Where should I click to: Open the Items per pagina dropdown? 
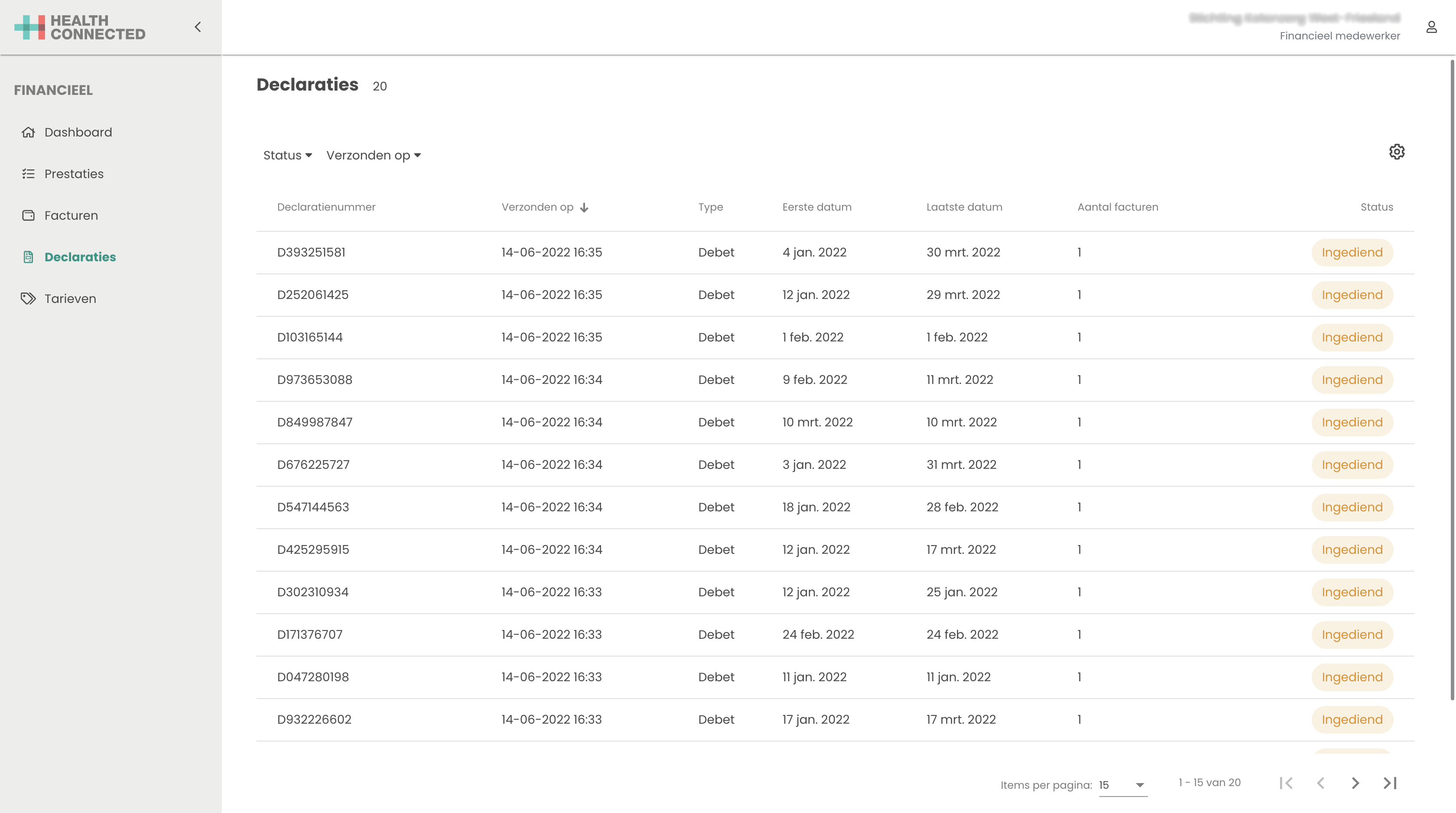[1122, 785]
